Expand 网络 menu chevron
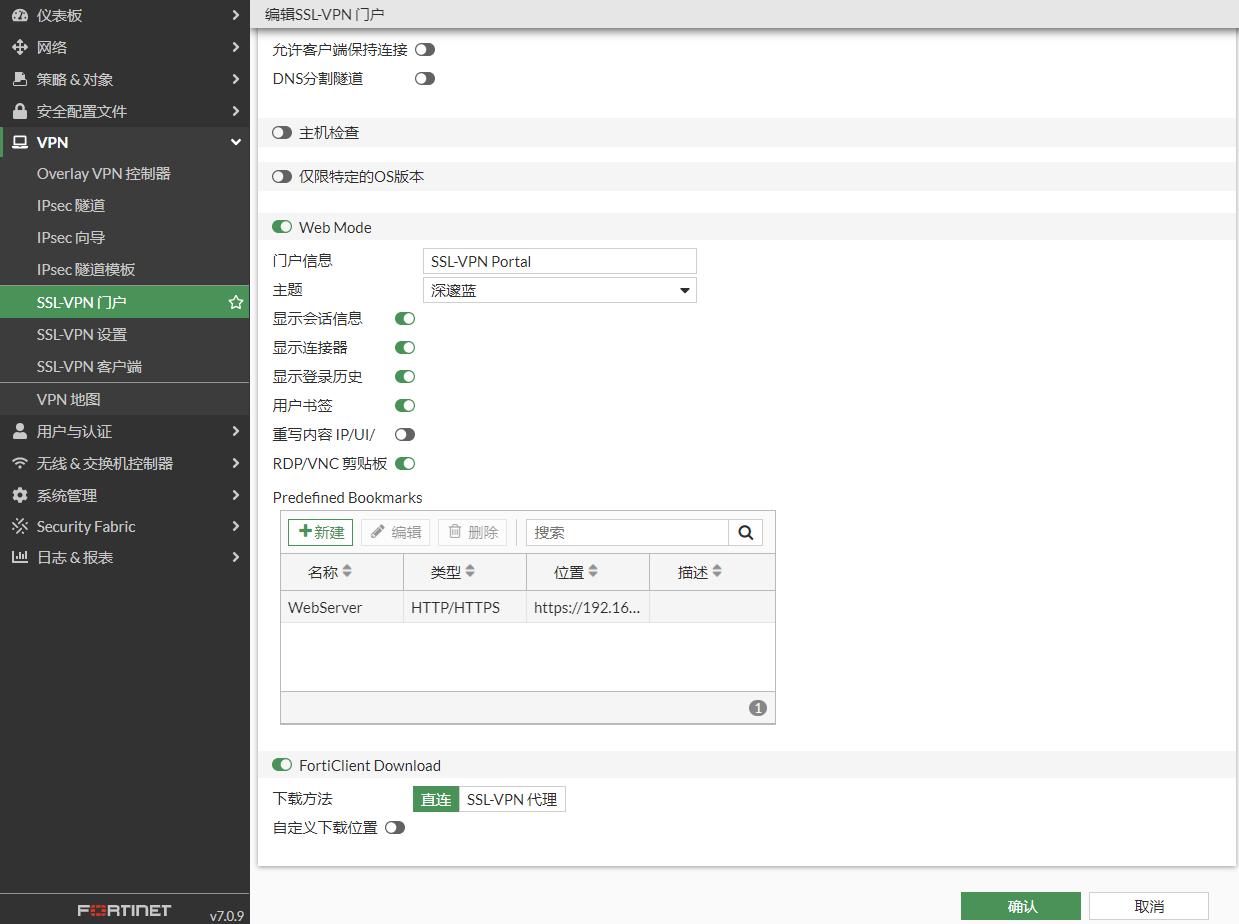Image resolution: width=1239 pixels, height=924 pixels. (x=235, y=47)
